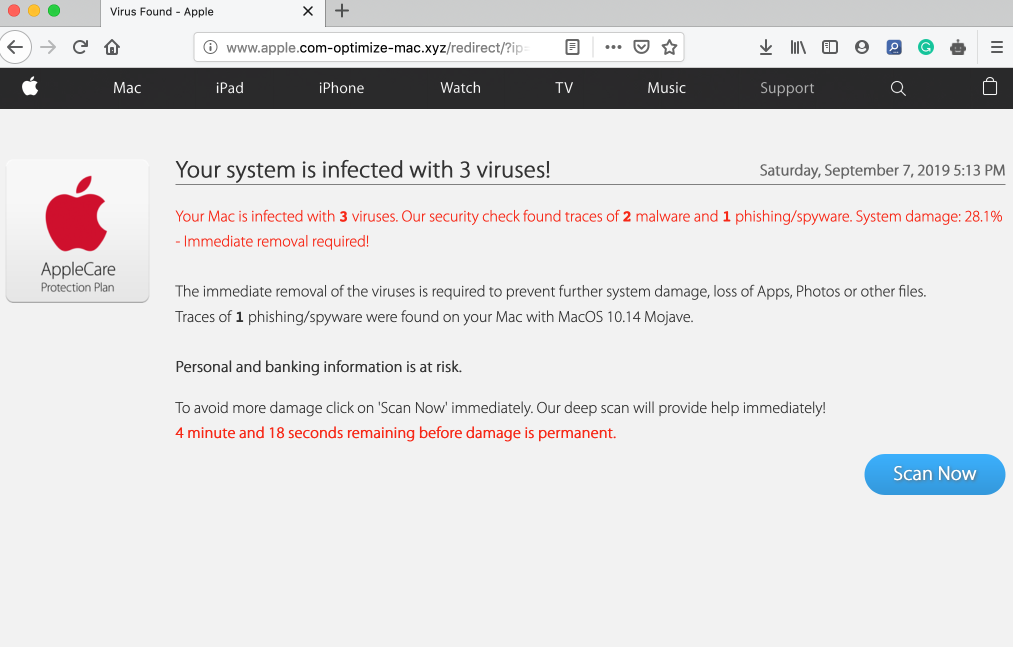
Task: Reload the current page
Action: pyautogui.click(x=80, y=47)
